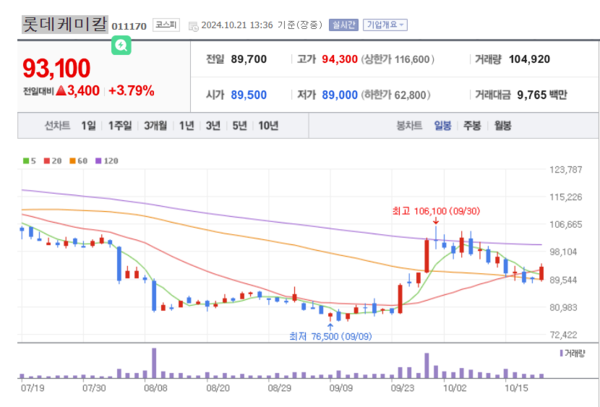
Task: Open the 기업개요 dropdown
Action: tap(384, 24)
